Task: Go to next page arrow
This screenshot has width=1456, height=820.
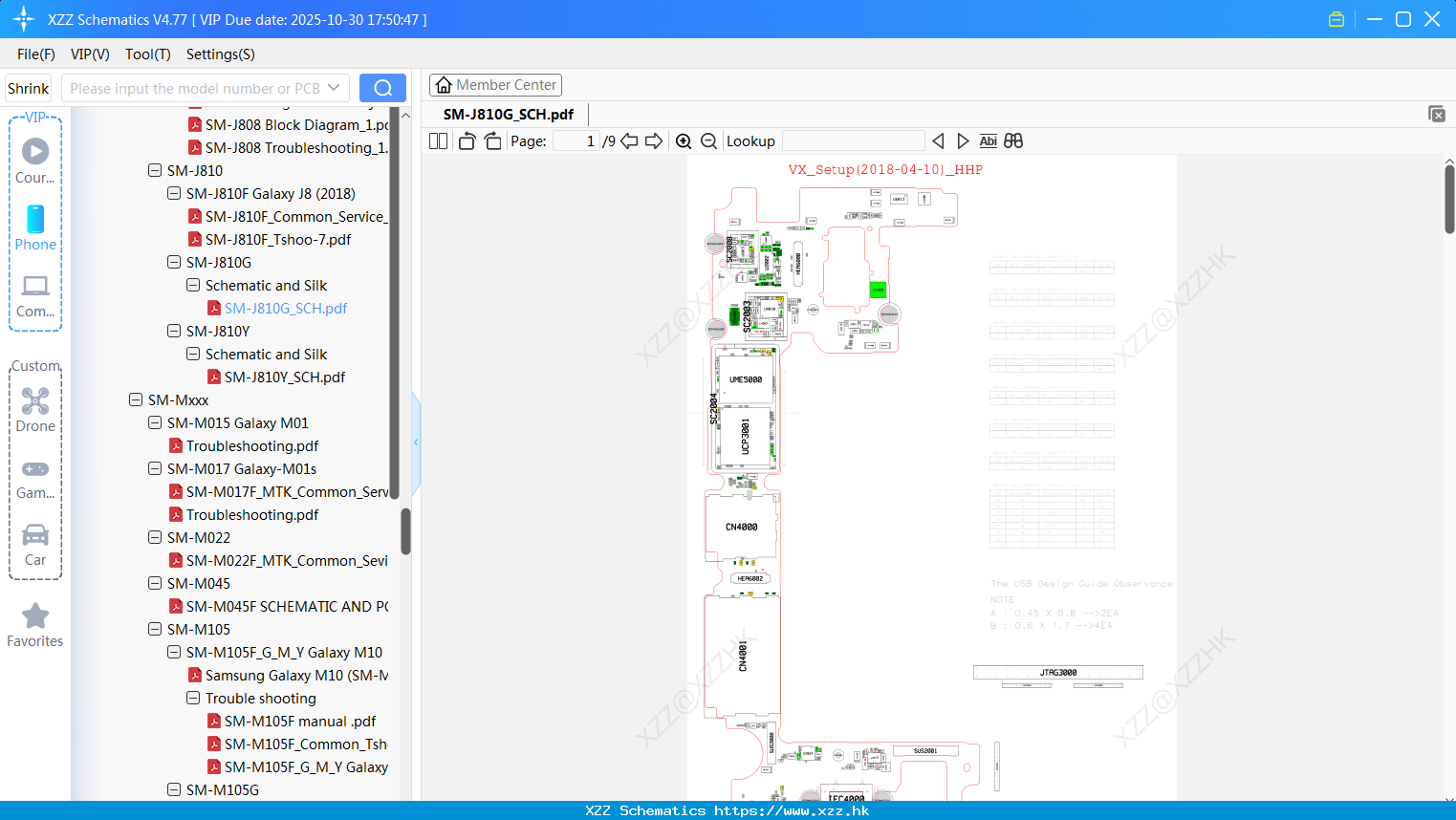Action: [654, 140]
